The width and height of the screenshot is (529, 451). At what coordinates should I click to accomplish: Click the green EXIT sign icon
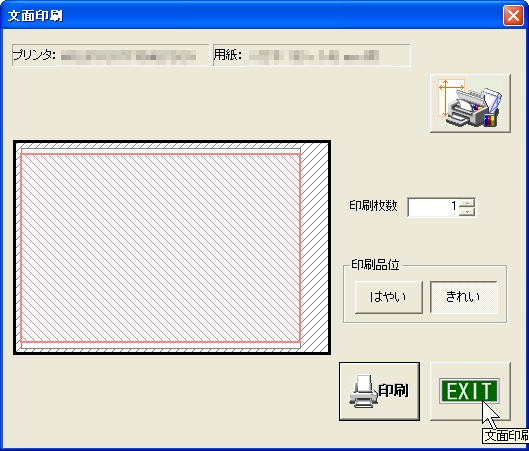click(x=469, y=391)
